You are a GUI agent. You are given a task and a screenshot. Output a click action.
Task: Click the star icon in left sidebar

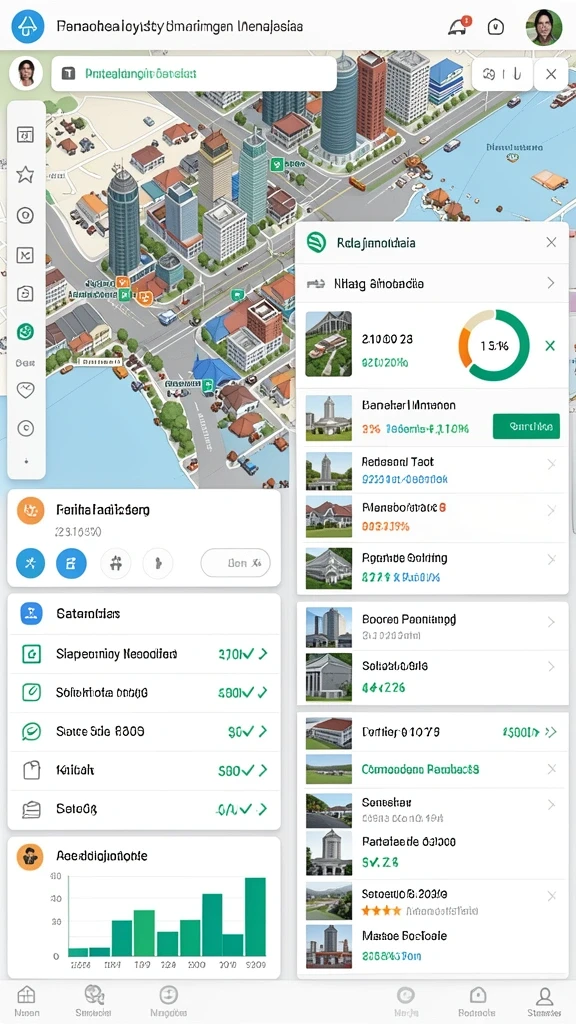tap(25, 174)
